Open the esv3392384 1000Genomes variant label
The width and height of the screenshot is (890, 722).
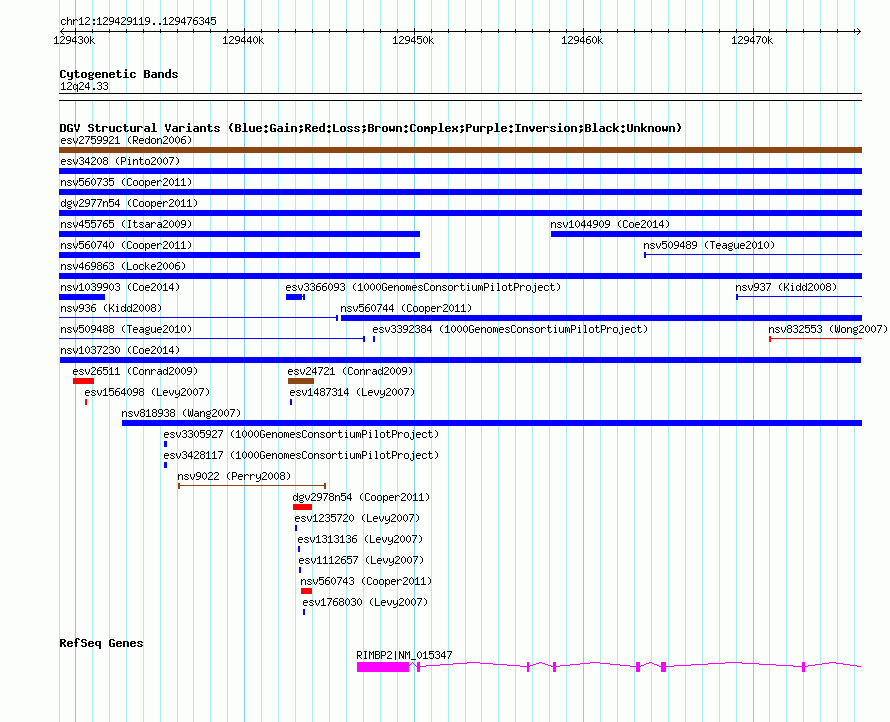coord(510,329)
